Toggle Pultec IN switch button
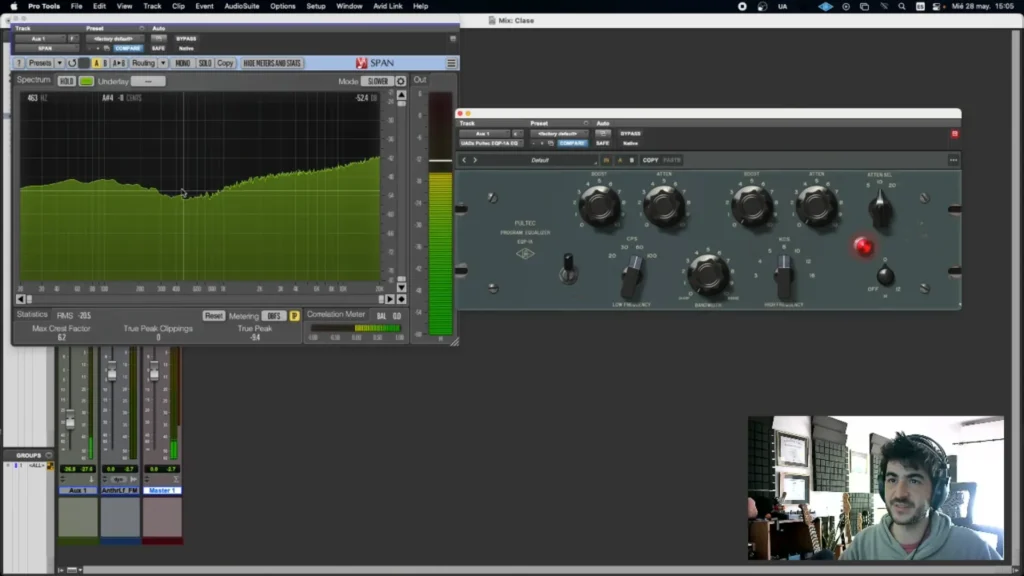 [606, 160]
